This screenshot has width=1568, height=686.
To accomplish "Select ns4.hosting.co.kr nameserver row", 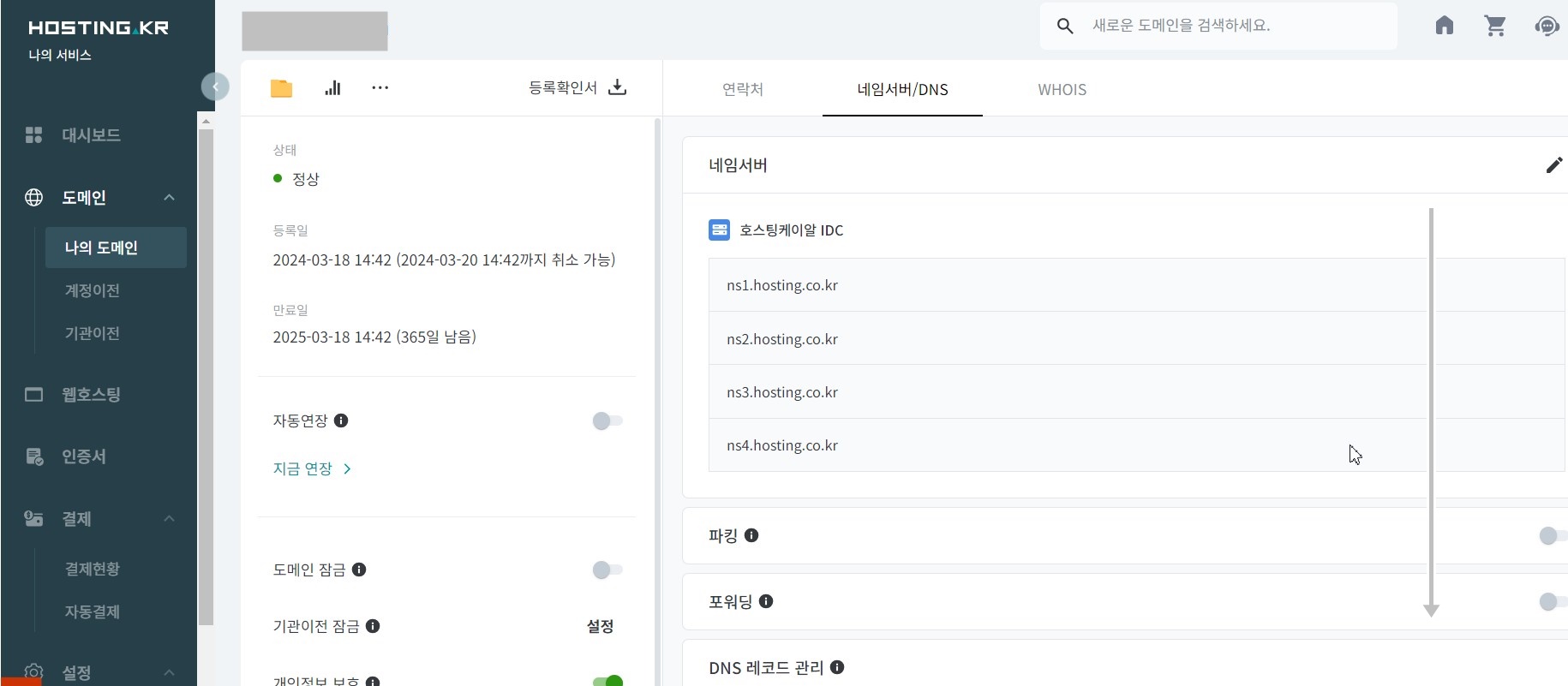I will point(1136,445).
